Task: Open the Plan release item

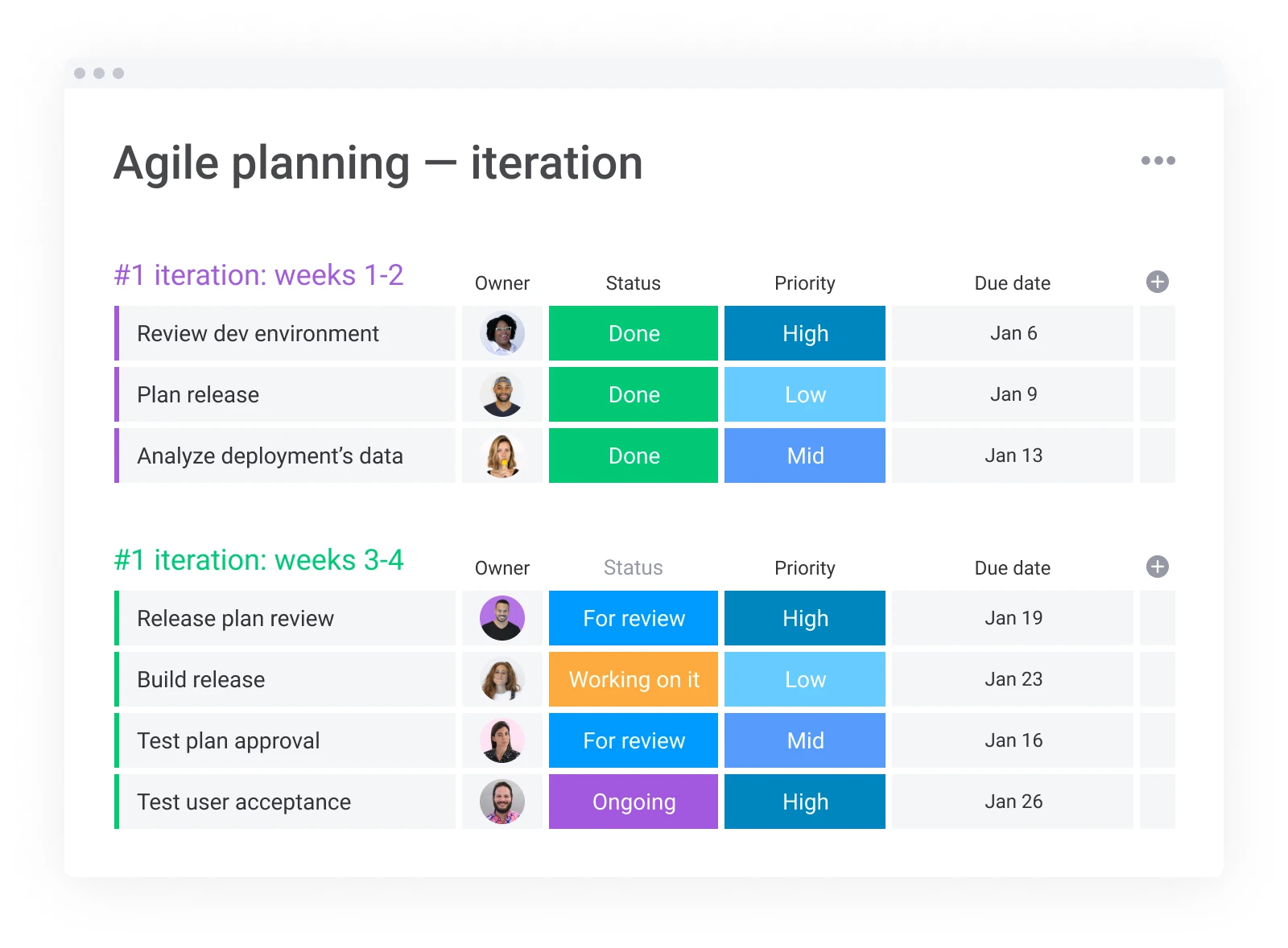Action: coord(285,394)
